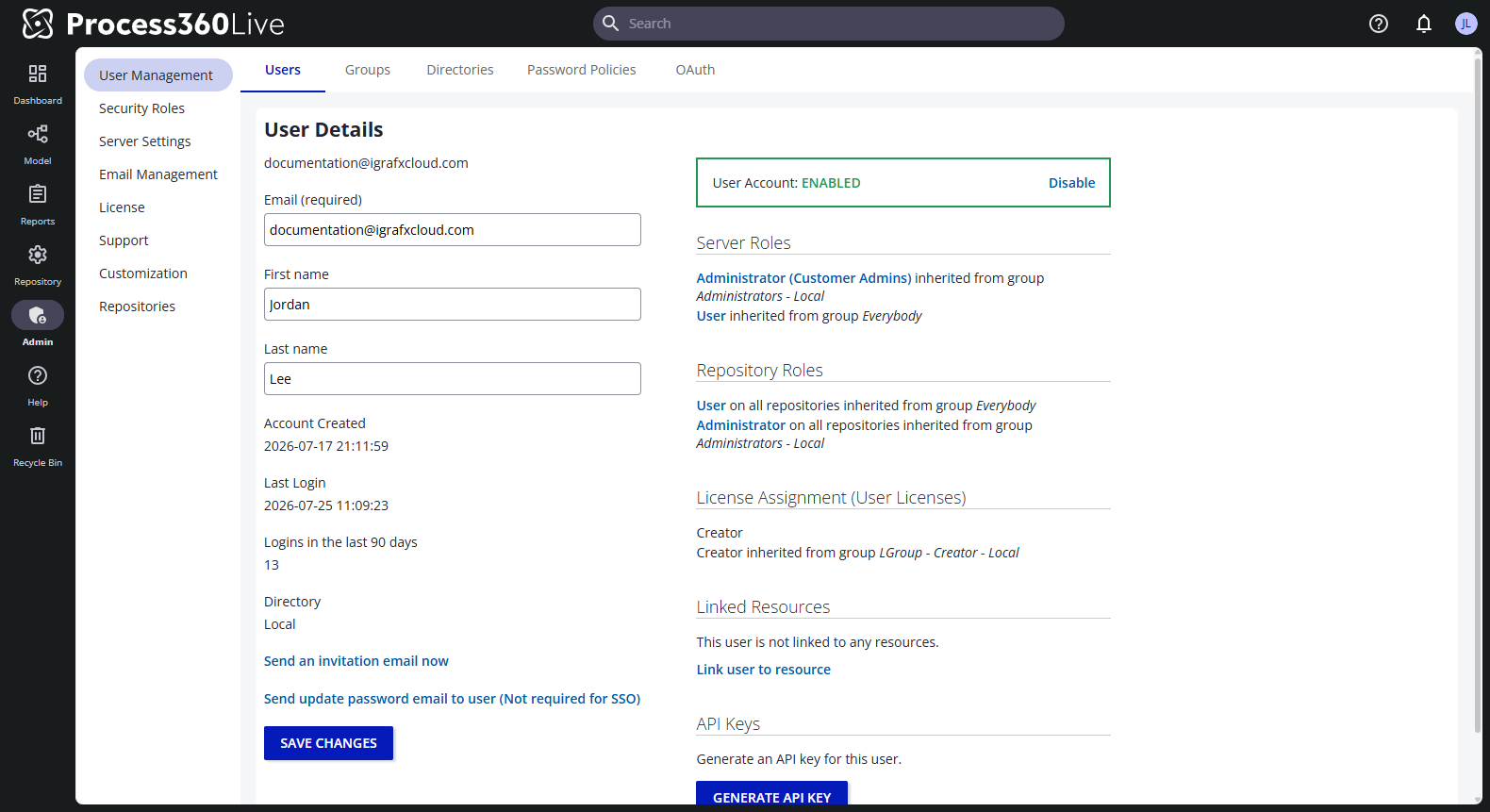Click the API Keys section heading
The image size is (1490, 812).
[x=728, y=723]
